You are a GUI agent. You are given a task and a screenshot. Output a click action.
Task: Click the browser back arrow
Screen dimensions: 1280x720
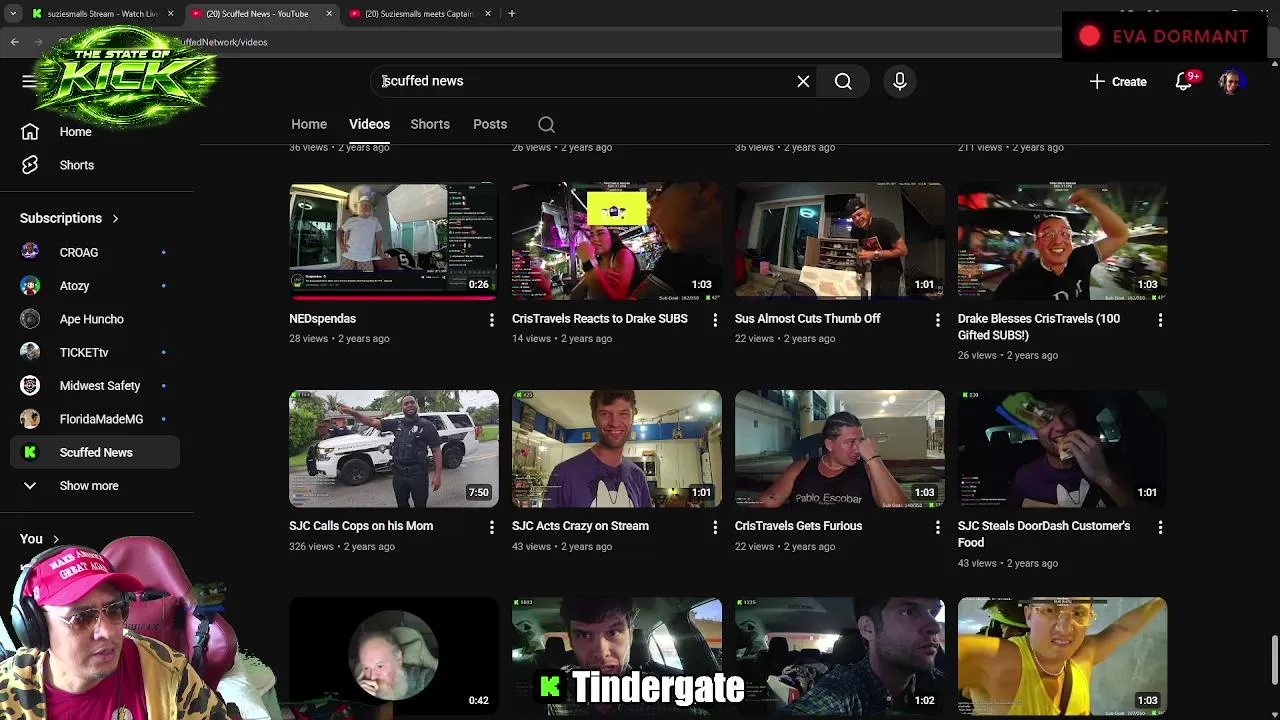point(15,42)
